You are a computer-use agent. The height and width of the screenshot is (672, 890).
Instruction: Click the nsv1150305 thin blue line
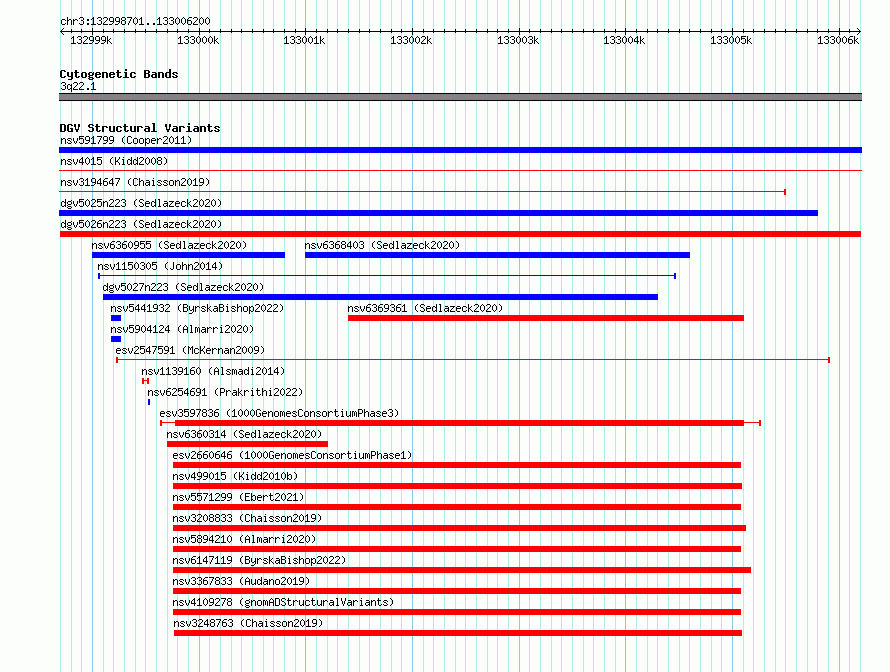(387, 276)
